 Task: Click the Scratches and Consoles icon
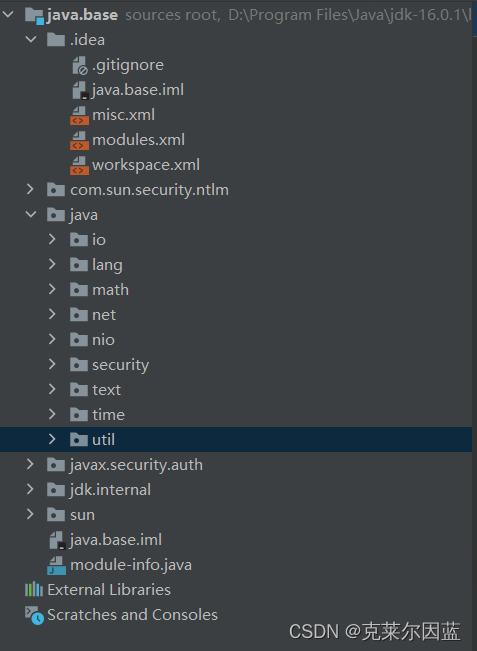click(34, 615)
